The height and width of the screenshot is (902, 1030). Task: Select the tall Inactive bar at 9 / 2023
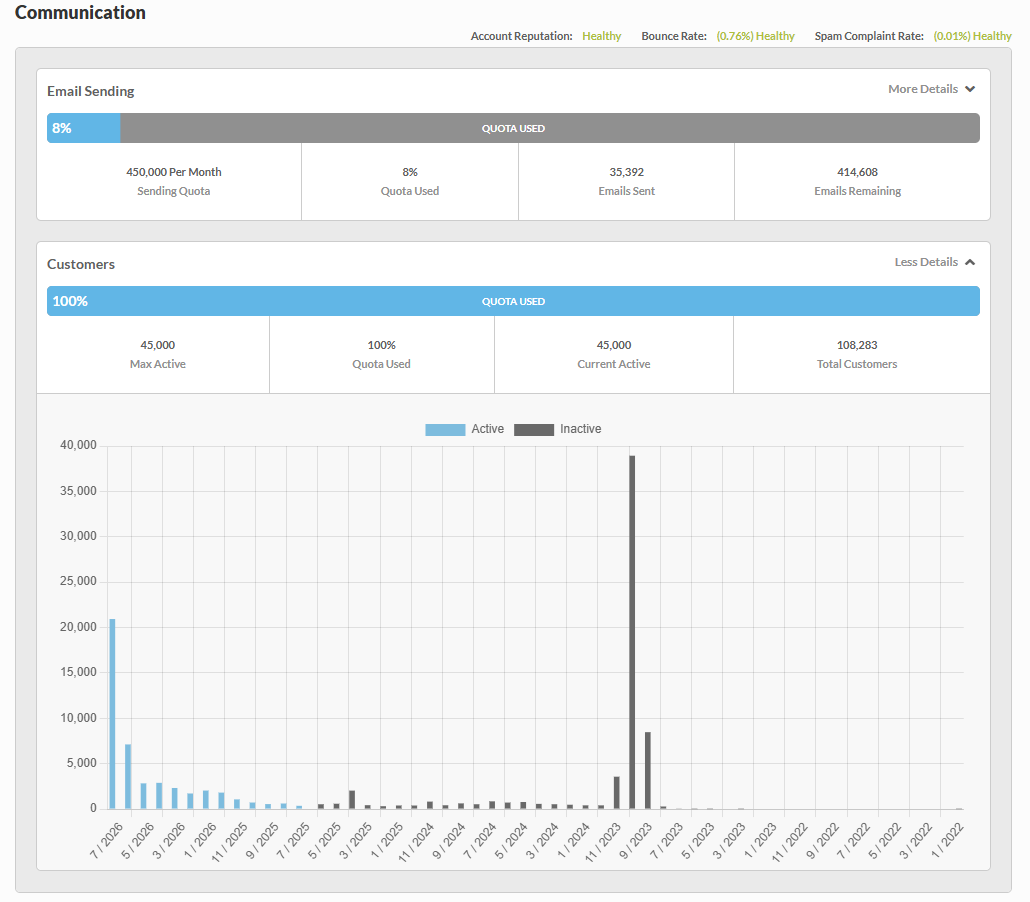pyautogui.click(x=632, y=632)
